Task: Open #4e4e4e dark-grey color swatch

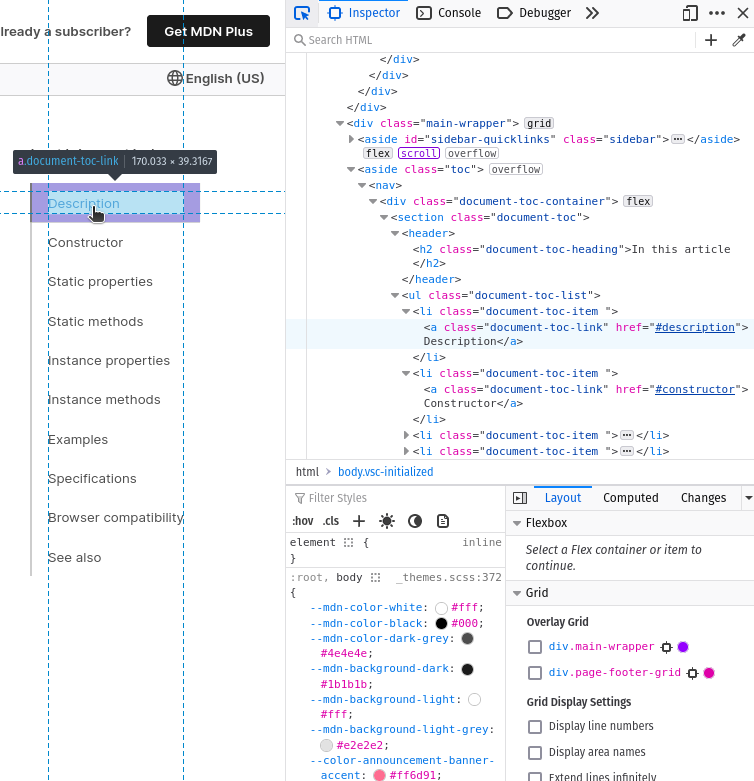Action: 467,639
